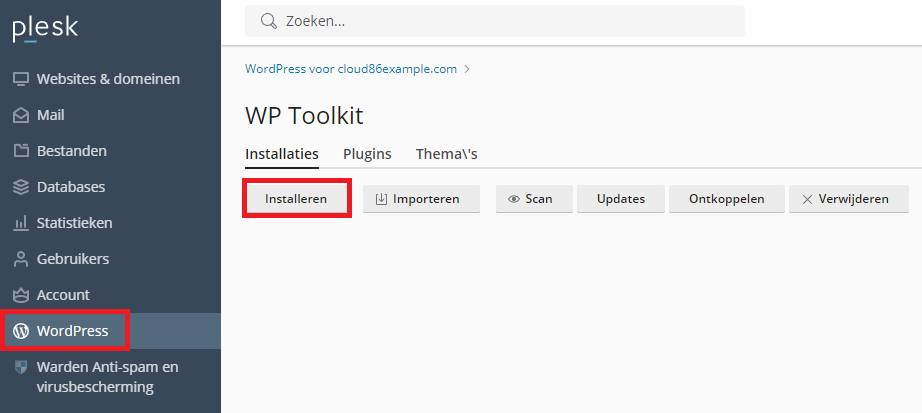Click the Plesk logo
Viewport: 922px width, 413px height.
pyautogui.click(x=45, y=29)
